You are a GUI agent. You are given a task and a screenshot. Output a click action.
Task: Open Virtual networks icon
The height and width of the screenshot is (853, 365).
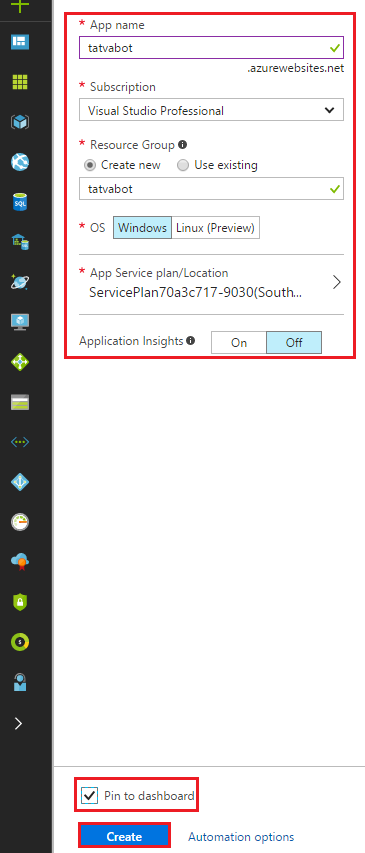20,442
